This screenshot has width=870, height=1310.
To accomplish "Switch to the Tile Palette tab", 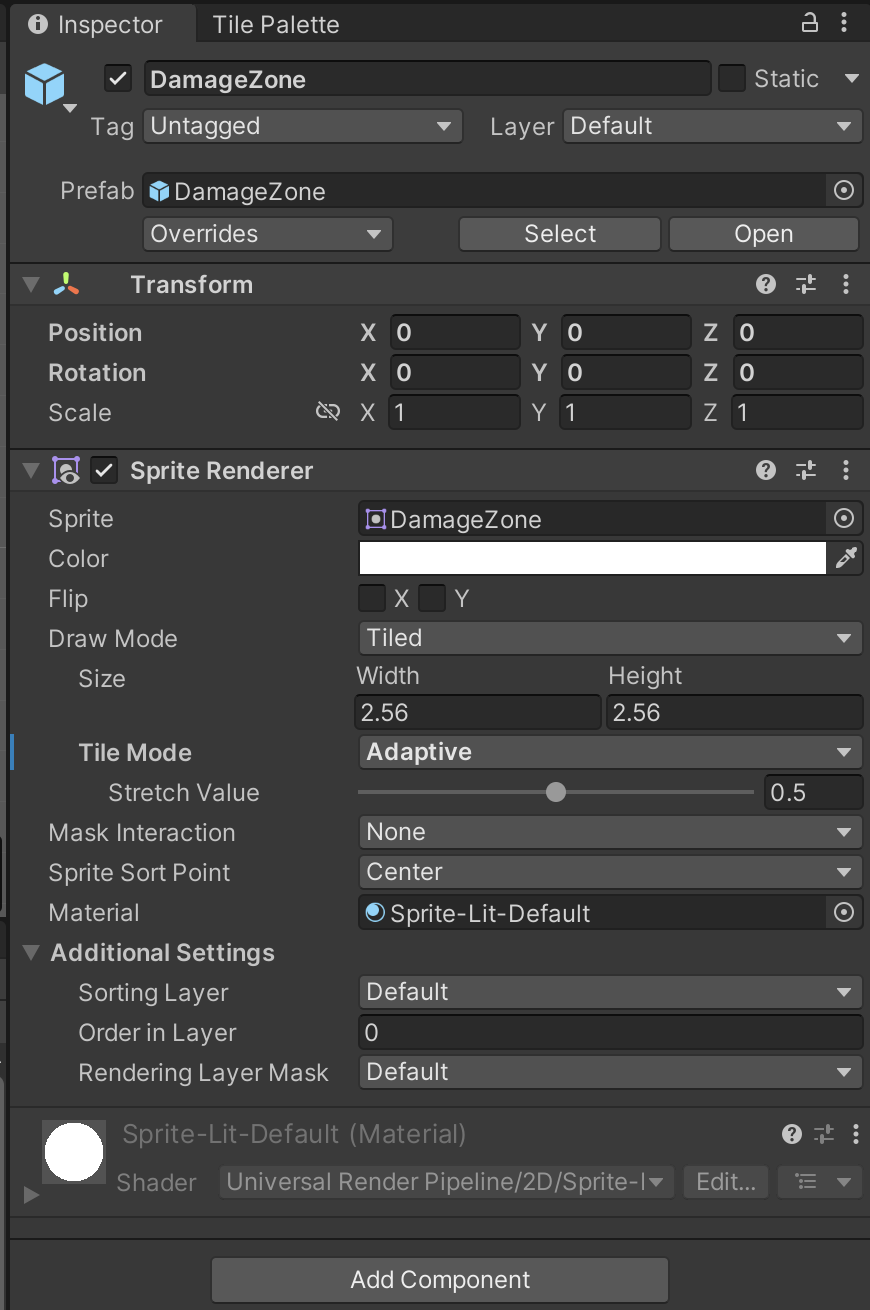I will (275, 25).
